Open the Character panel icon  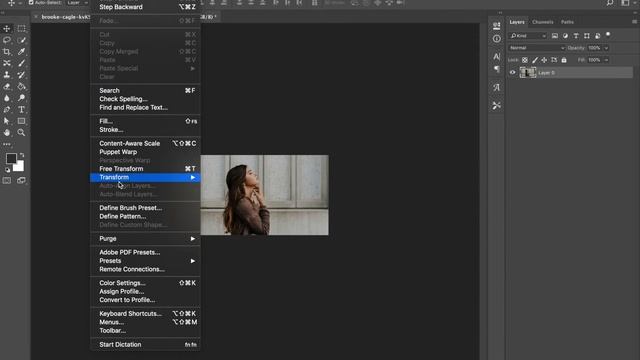tap(496, 56)
